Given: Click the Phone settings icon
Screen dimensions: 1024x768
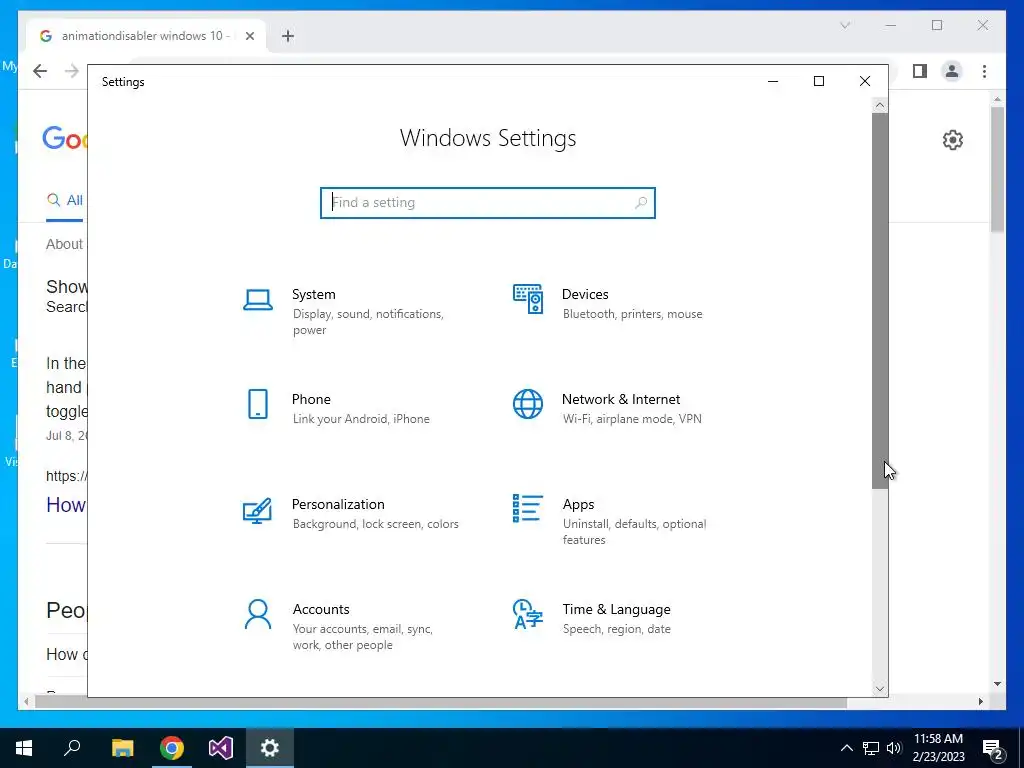Looking at the screenshot, I should tap(258, 404).
